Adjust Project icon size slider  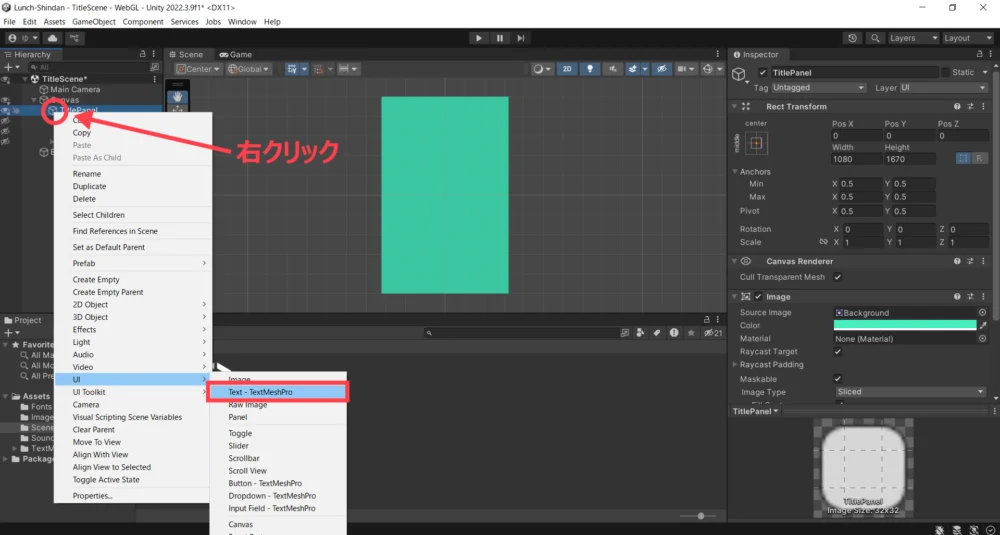coord(699,516)
